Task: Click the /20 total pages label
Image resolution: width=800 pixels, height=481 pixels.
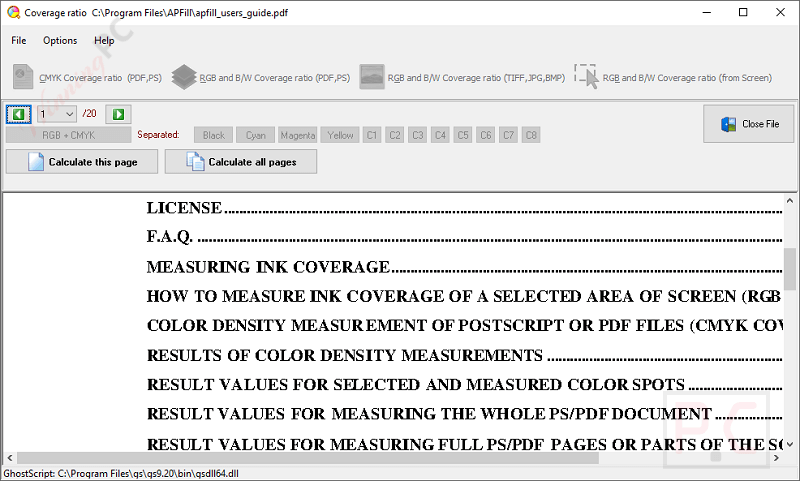Action: pyautogui.click(x=90, y=113)
